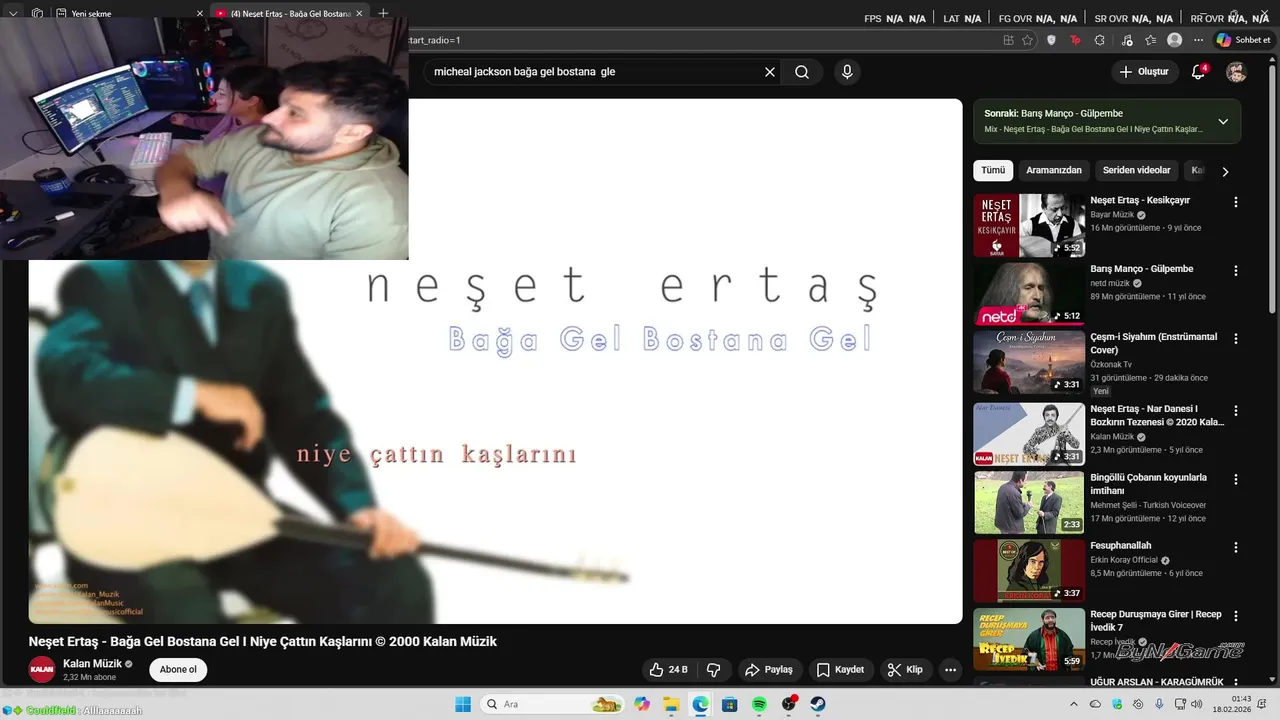Open the new tab with the plus icon
Viewport: 1280px width, 720px height.
(383, 13)
